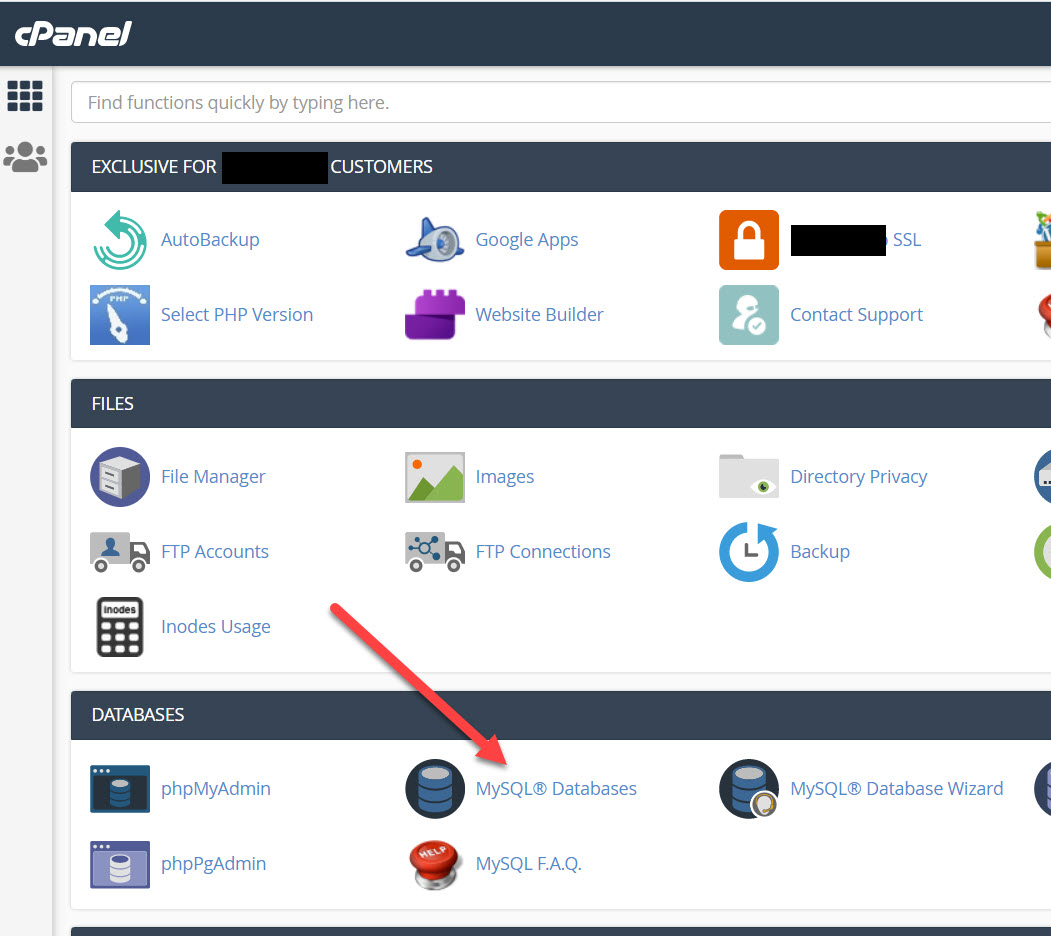Click the phpPgAdmin icon
Screen dimensions: 1051x936
point(120,864)
